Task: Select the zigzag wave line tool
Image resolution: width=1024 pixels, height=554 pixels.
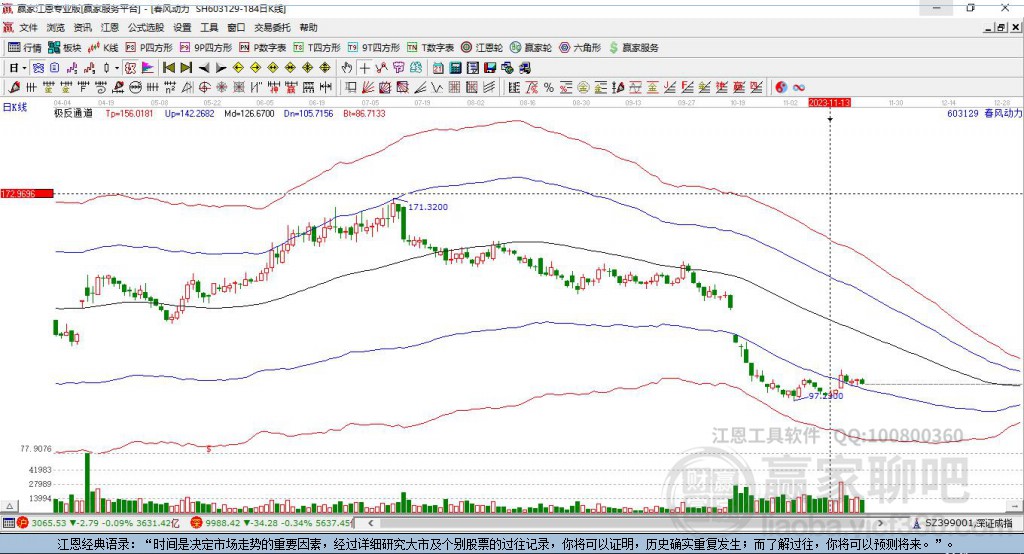Action: 436,87
